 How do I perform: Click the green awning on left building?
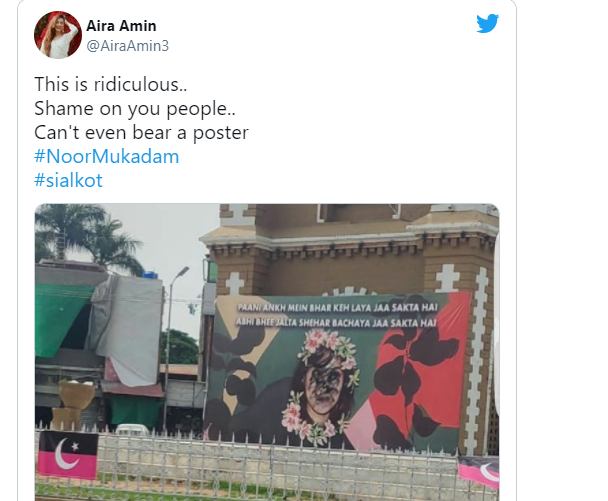tap(60, 318)
